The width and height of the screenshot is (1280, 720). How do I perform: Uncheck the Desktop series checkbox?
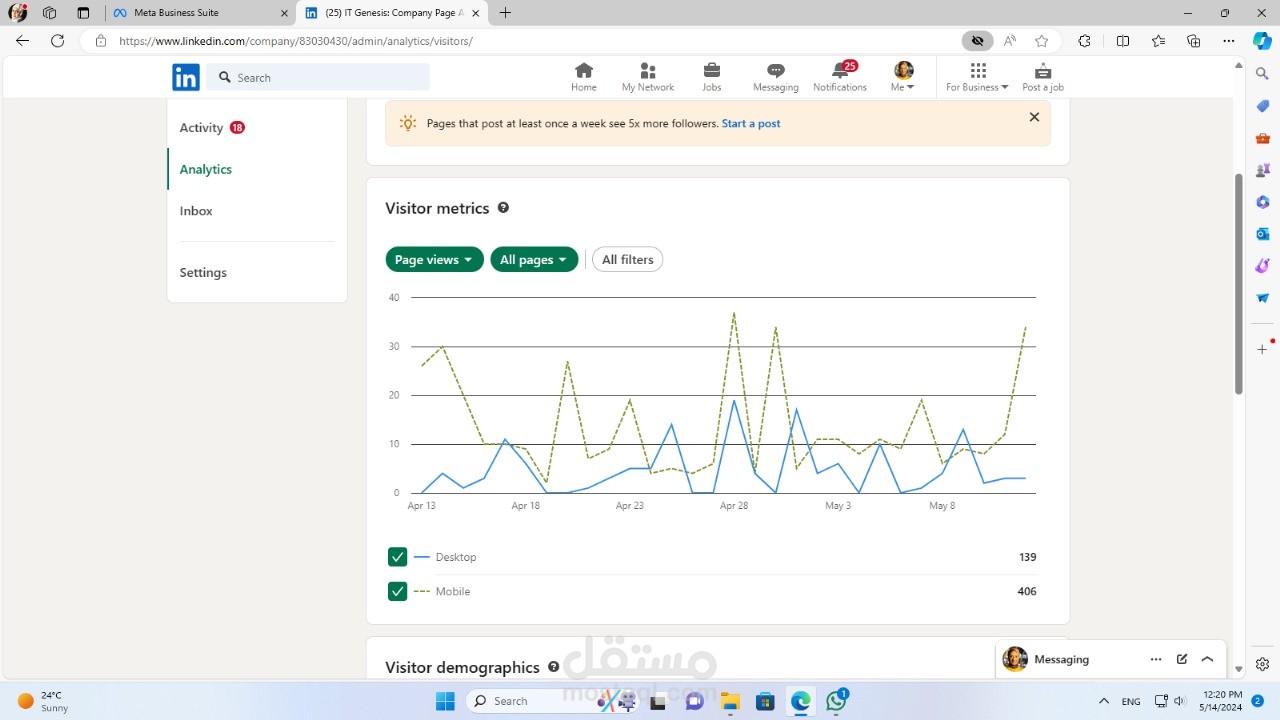point(397,557)
